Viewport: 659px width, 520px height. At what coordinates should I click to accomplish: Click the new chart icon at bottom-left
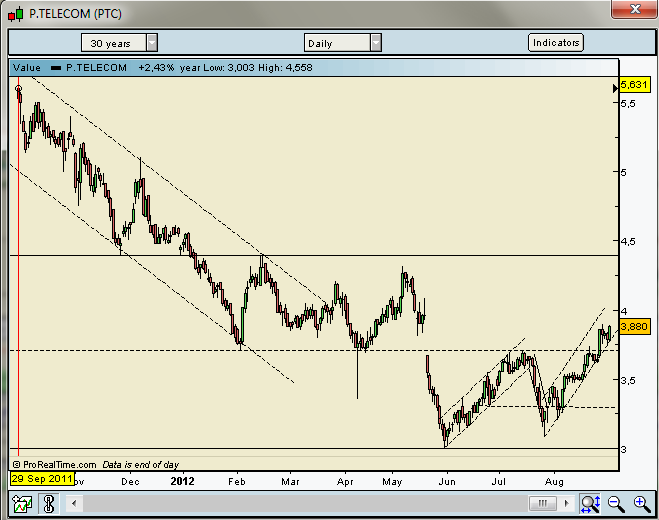(22, 503)
